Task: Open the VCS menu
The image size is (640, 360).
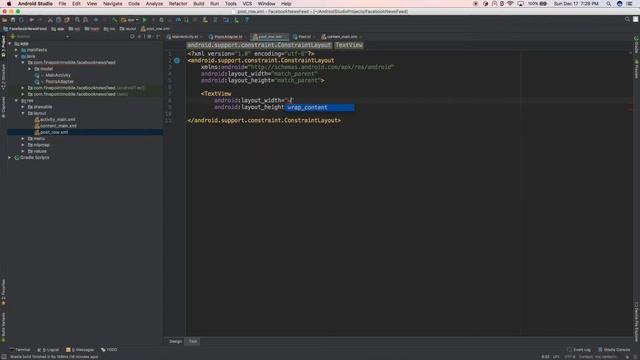Action: (x=247, y=4)
